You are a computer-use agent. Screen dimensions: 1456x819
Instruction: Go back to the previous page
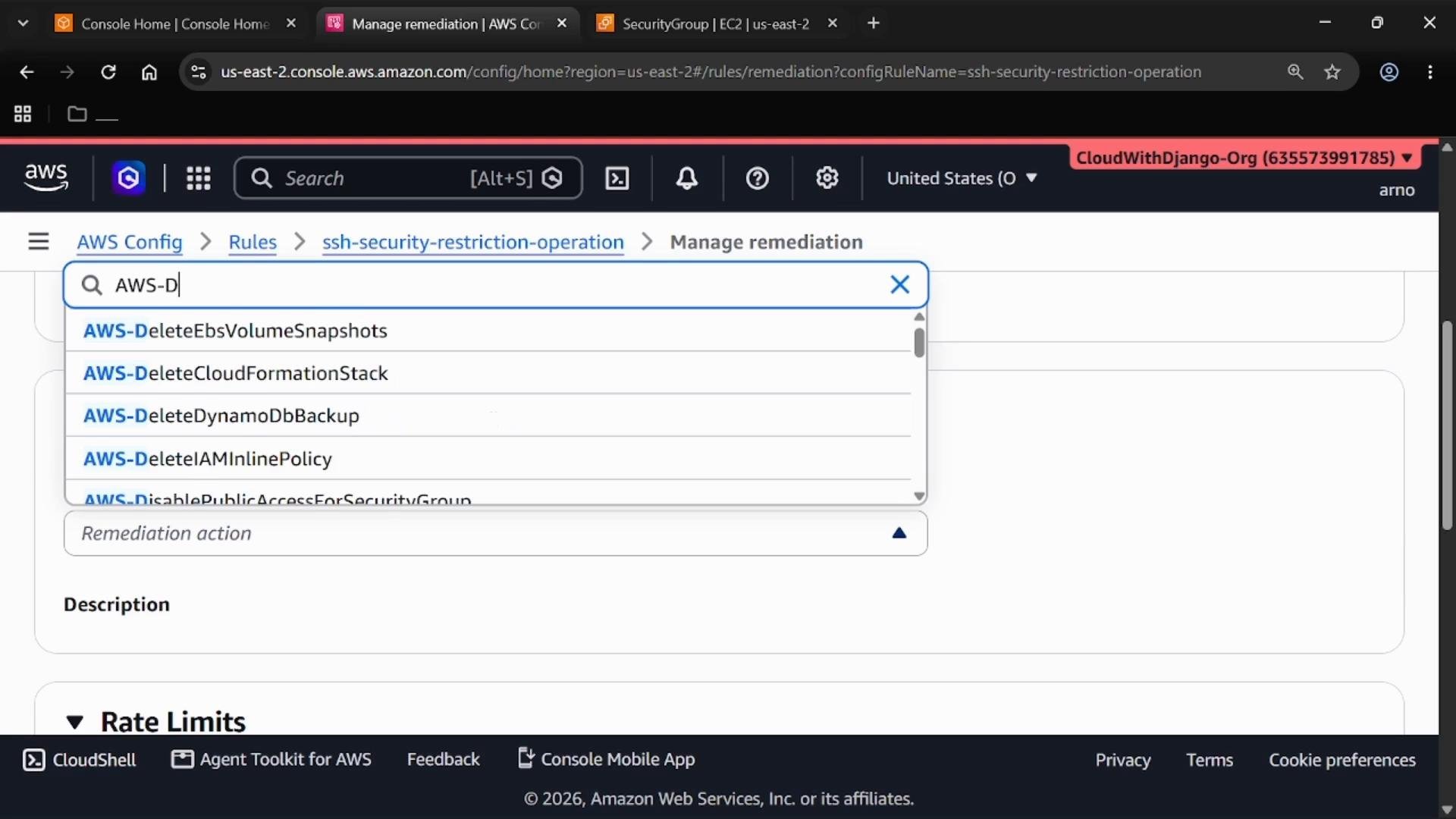click(x=27, y=72)
